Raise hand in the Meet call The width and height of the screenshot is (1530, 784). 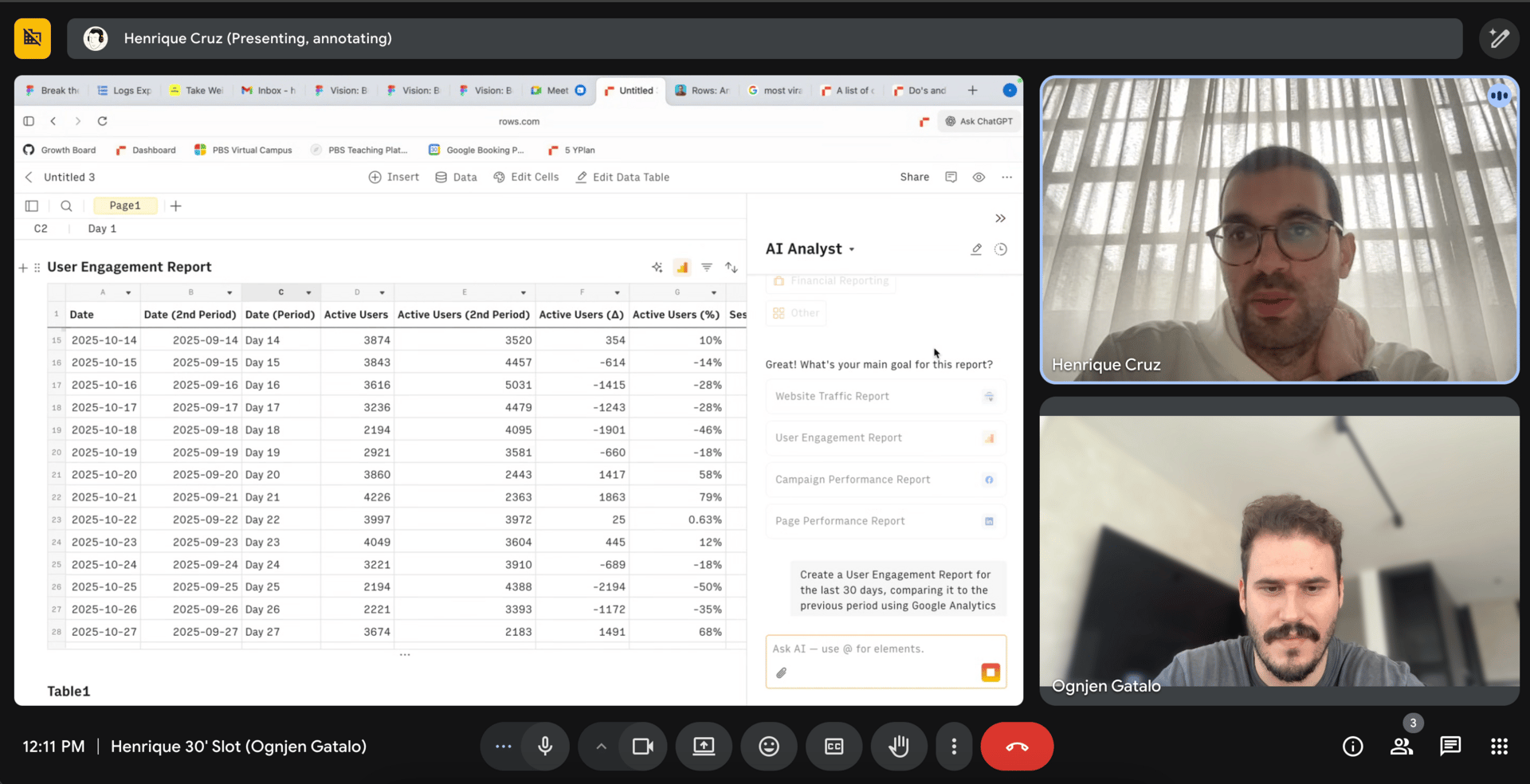[x=899, y=747]
